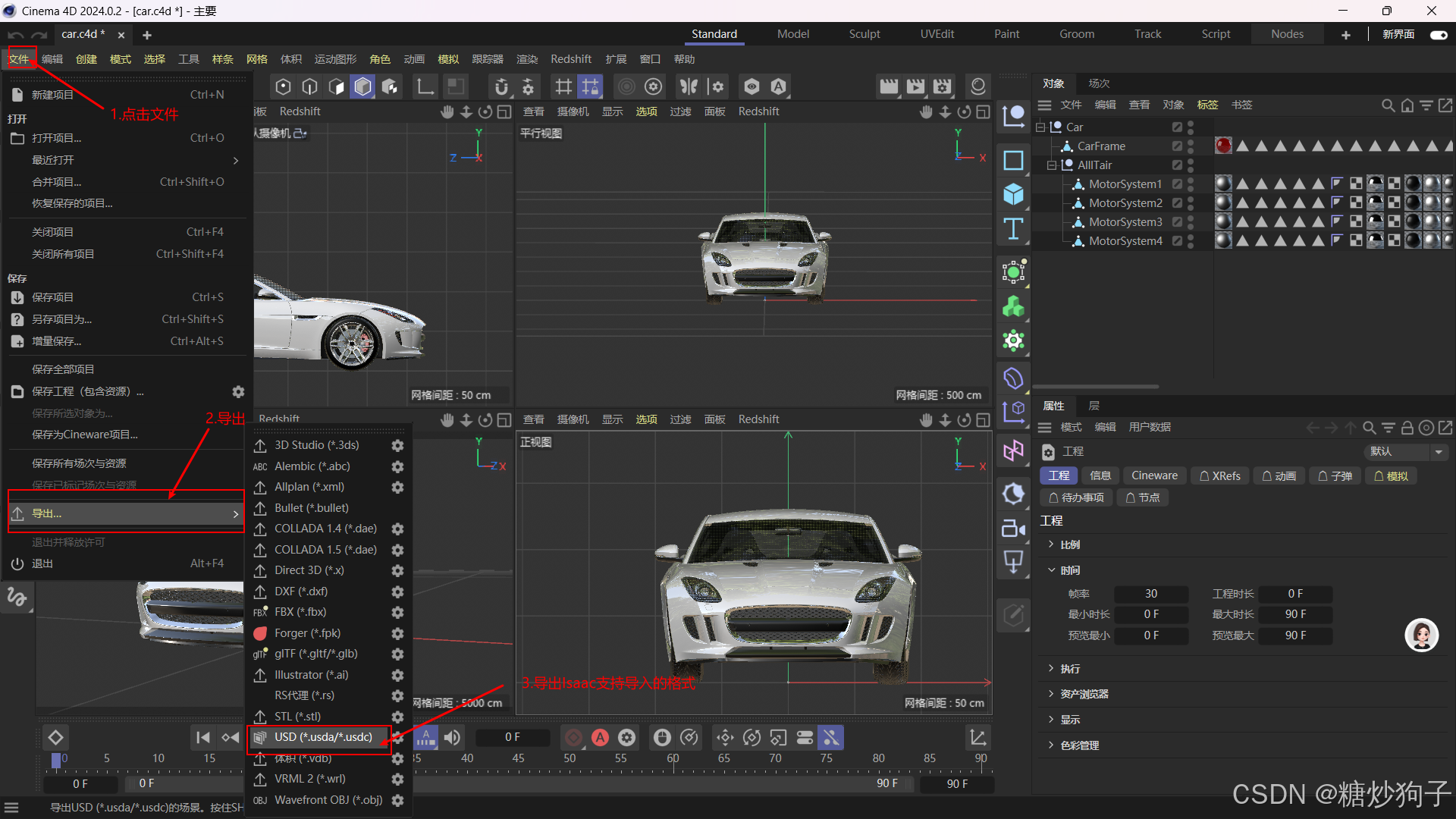This screenshot has width=1456, height=819.
Task: Collapse the AllITair tree node
Action: tap(1051, 165)
